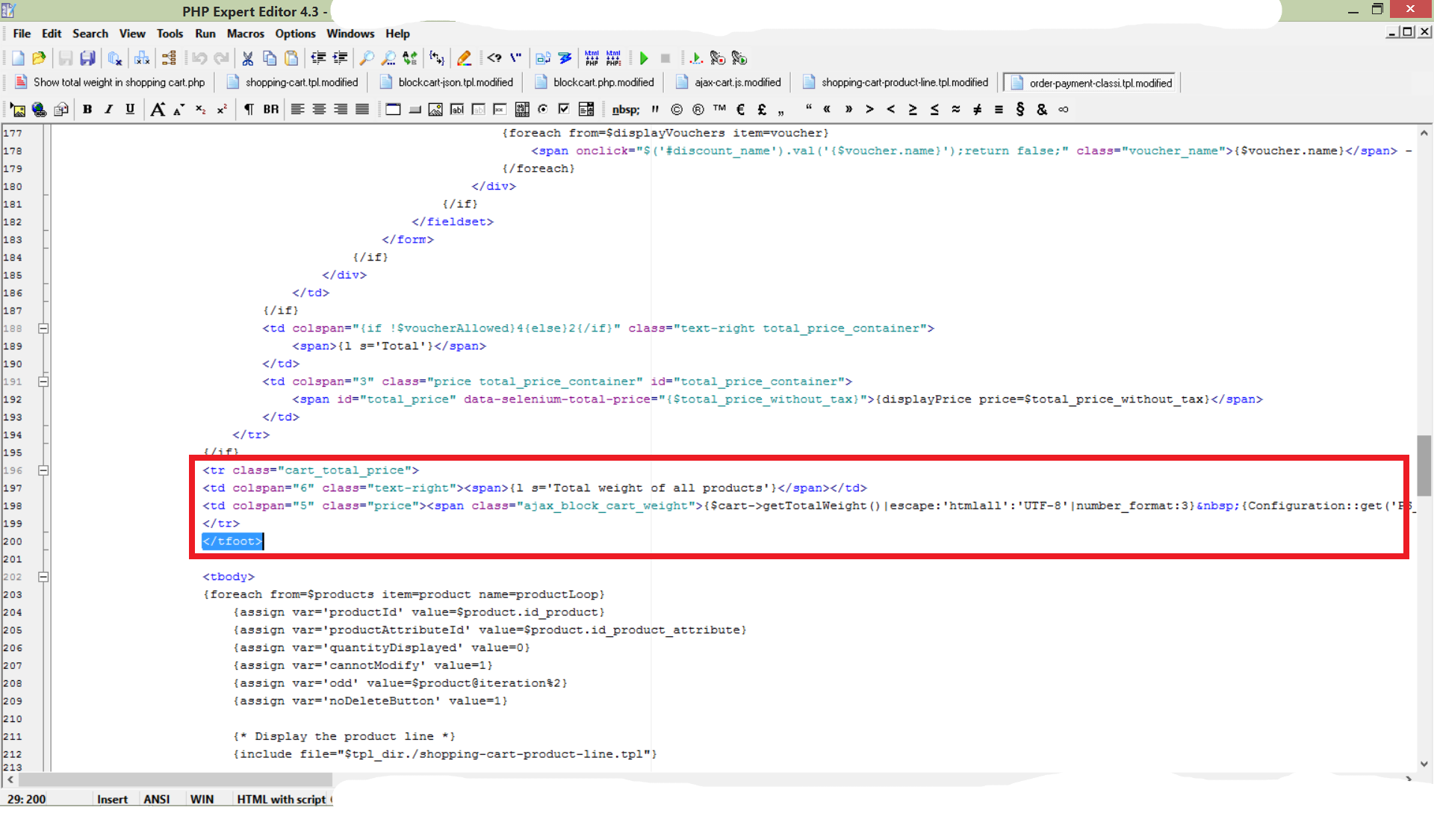The width and height of the screenshot is (1434, 840).
Task: Insert BR line break tag
Action: click(x=270, y=109)
